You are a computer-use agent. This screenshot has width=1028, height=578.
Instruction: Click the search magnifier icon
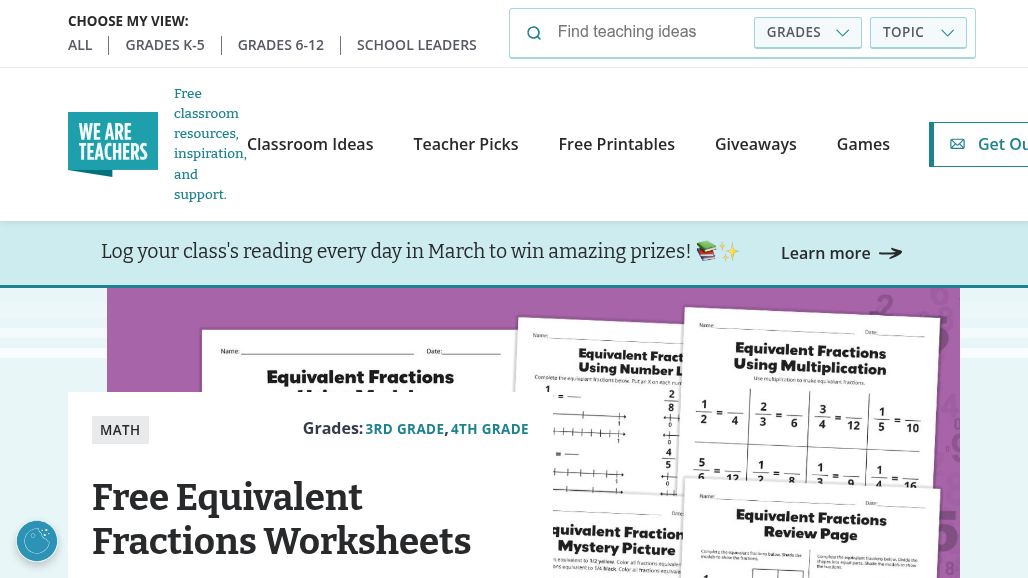click(x=534, y=33)
